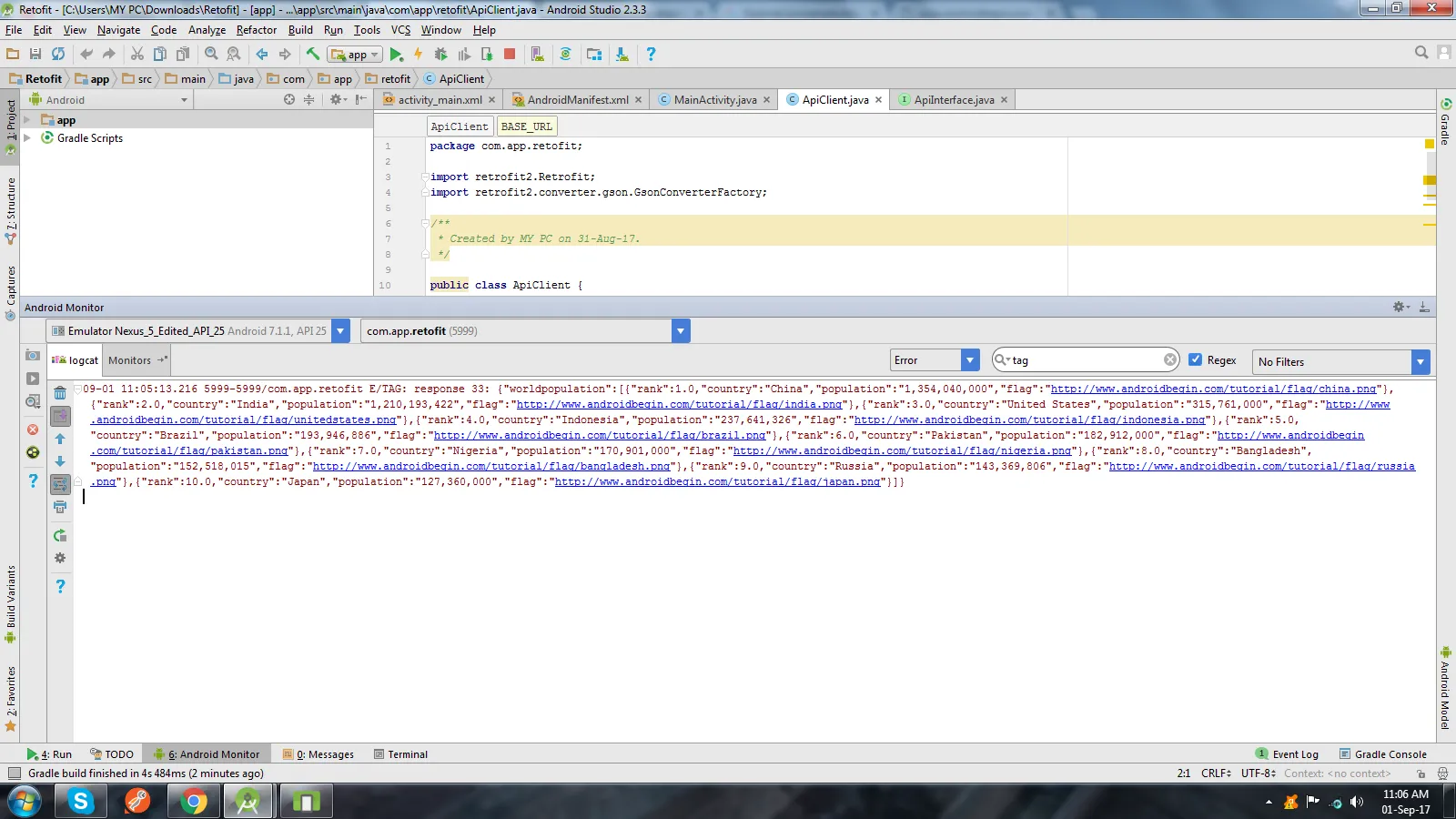Open the AVD Manager icon
Screen dimensions: 1456x819
click(538, 55)
